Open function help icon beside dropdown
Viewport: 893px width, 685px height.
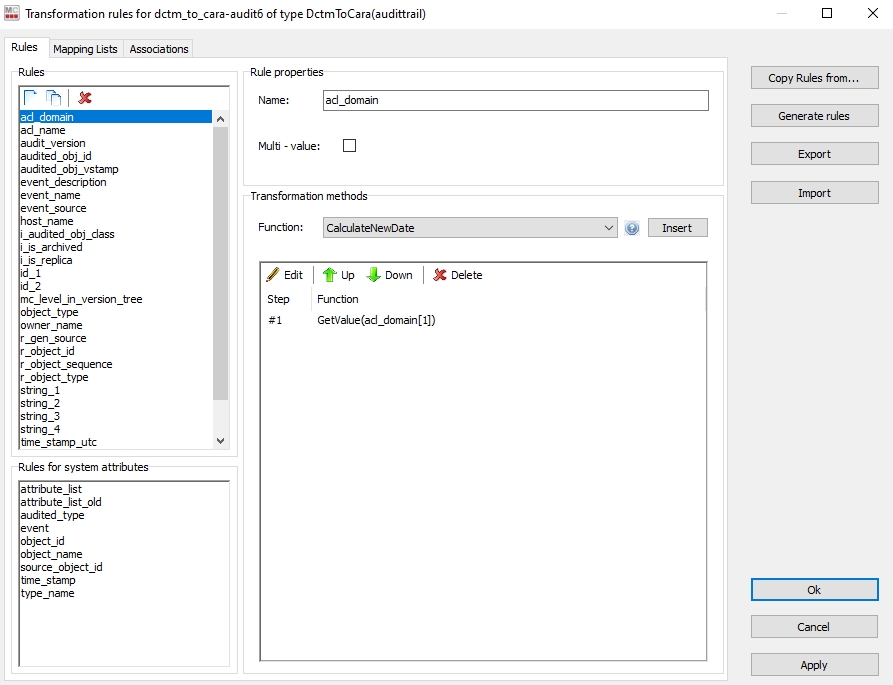coord(632,228)
